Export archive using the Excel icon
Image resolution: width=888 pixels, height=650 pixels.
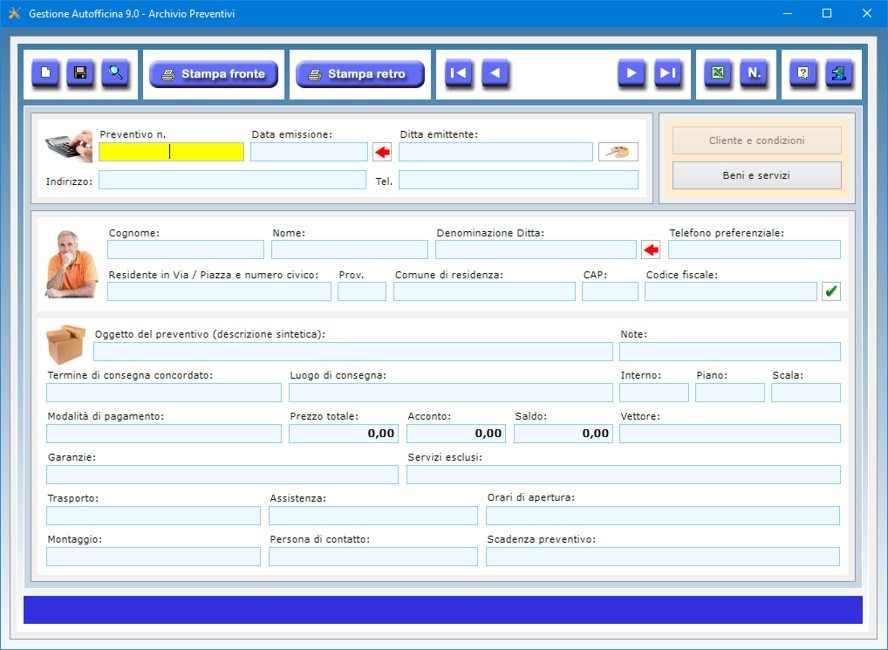(717, 73)
